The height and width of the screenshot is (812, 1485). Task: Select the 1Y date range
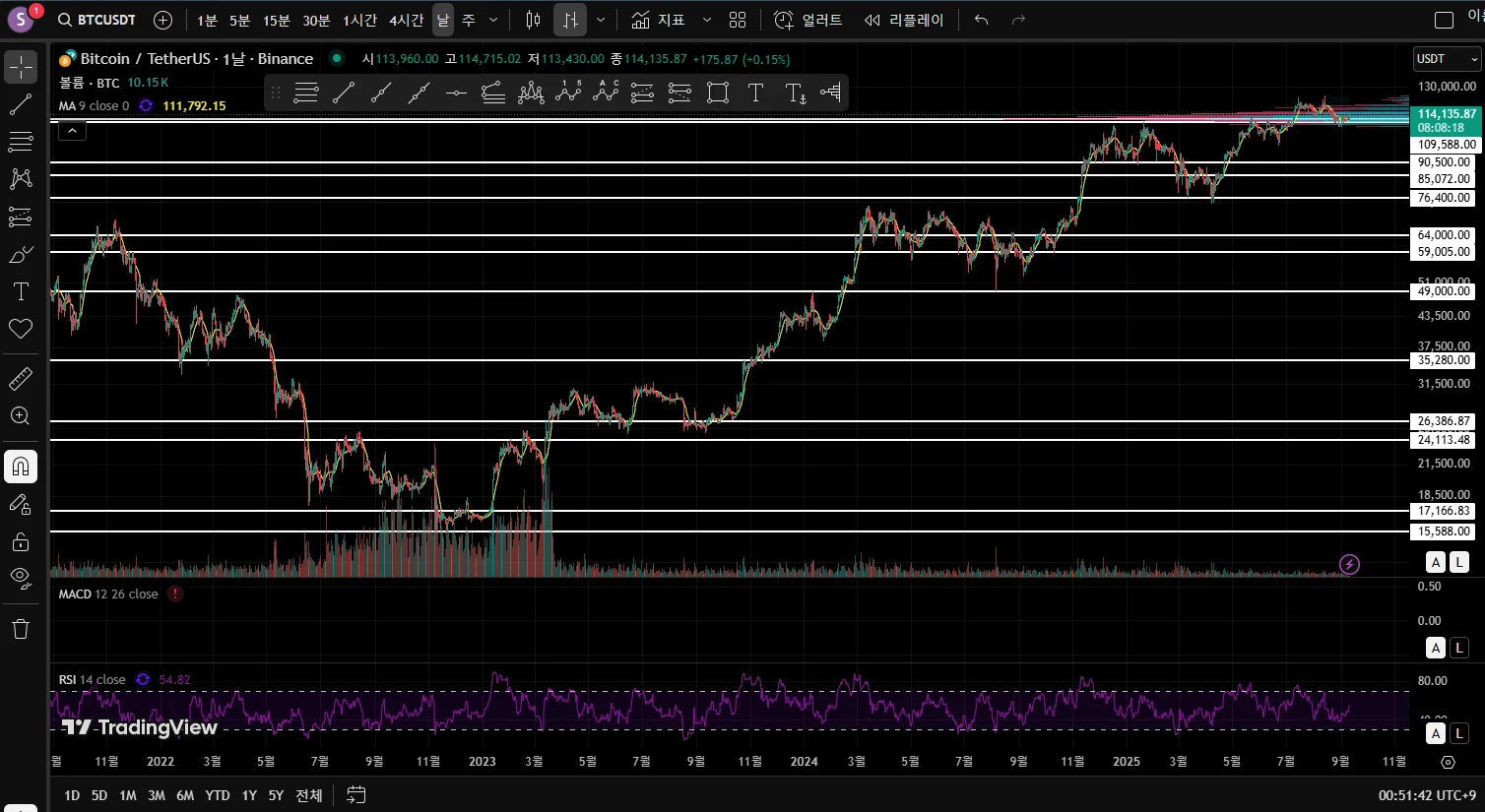click(x=249, y=795)
